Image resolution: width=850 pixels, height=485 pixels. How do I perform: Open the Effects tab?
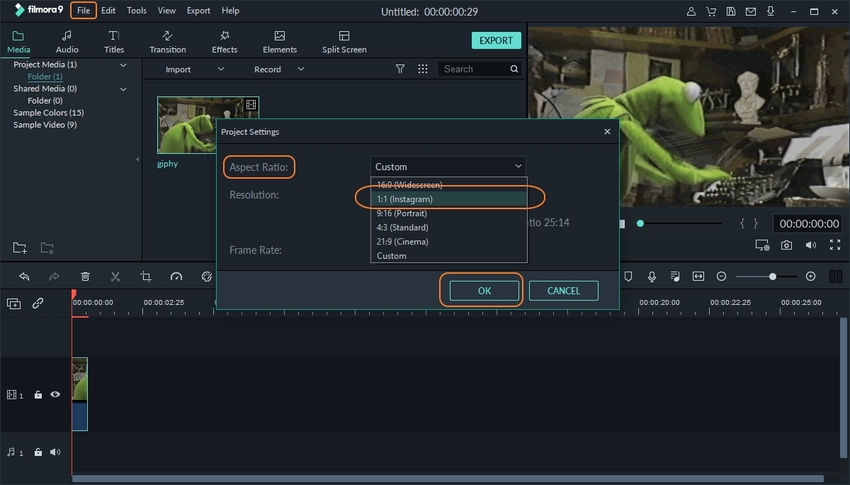pos(224,42)
